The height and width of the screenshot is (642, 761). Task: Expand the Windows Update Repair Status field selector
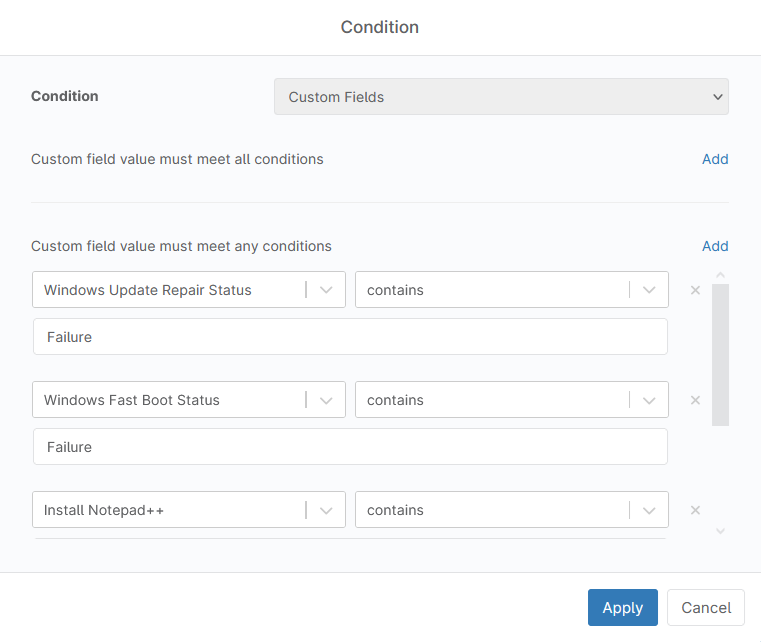(326, 290)
